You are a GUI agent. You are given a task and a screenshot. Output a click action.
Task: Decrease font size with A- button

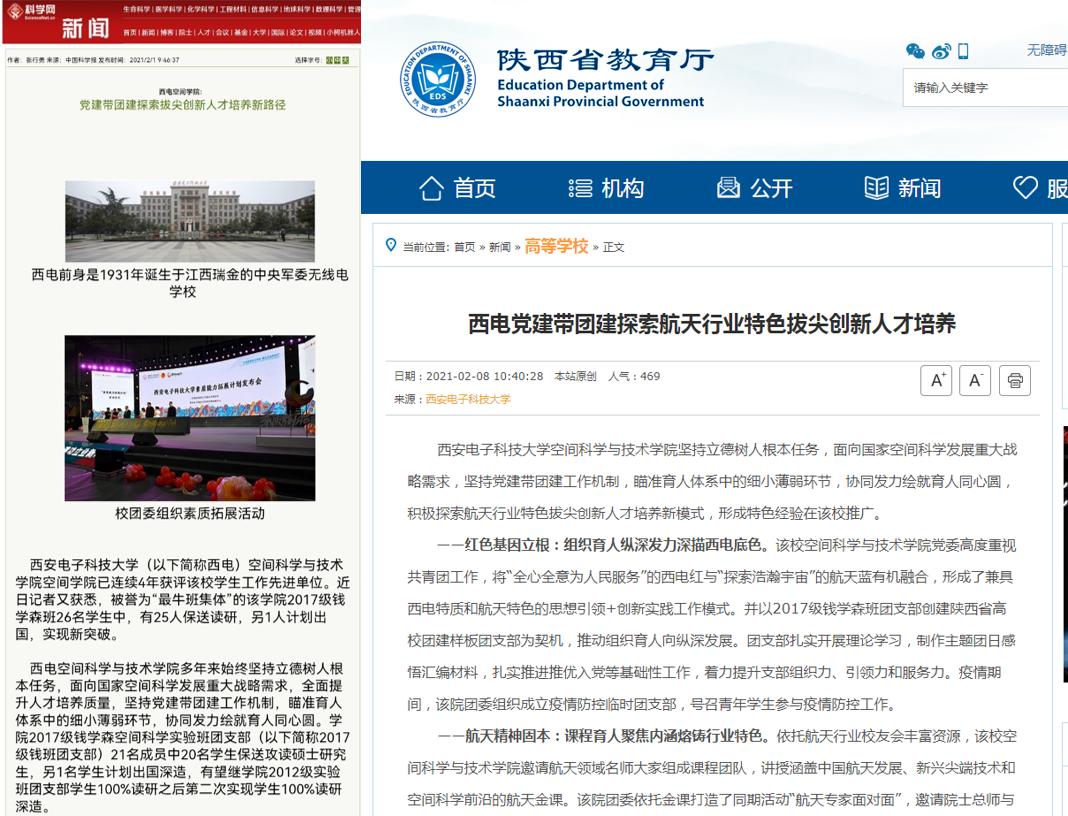(975, 380)
